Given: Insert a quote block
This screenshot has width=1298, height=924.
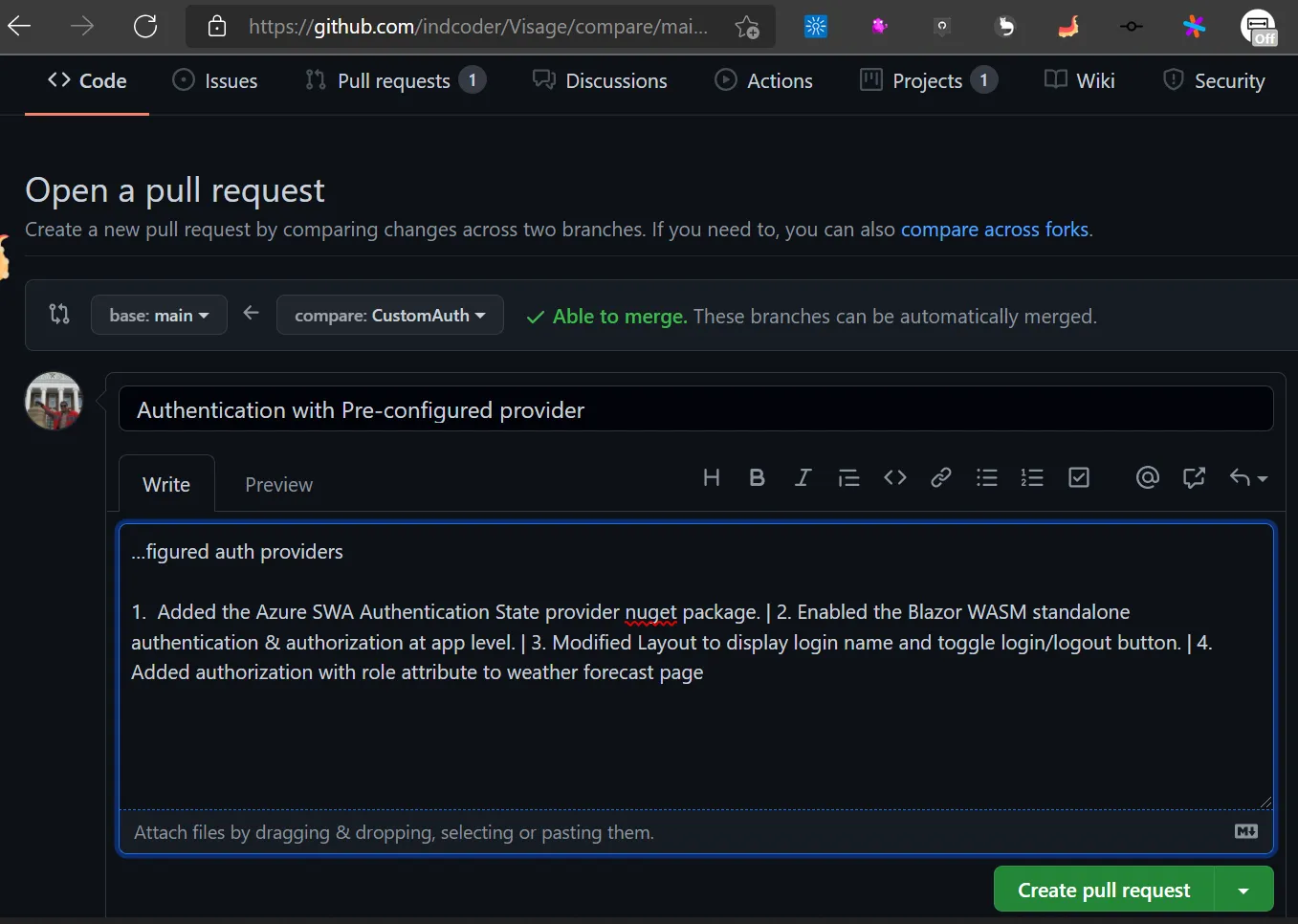Looking at the screenshot, I should point(848,477).
